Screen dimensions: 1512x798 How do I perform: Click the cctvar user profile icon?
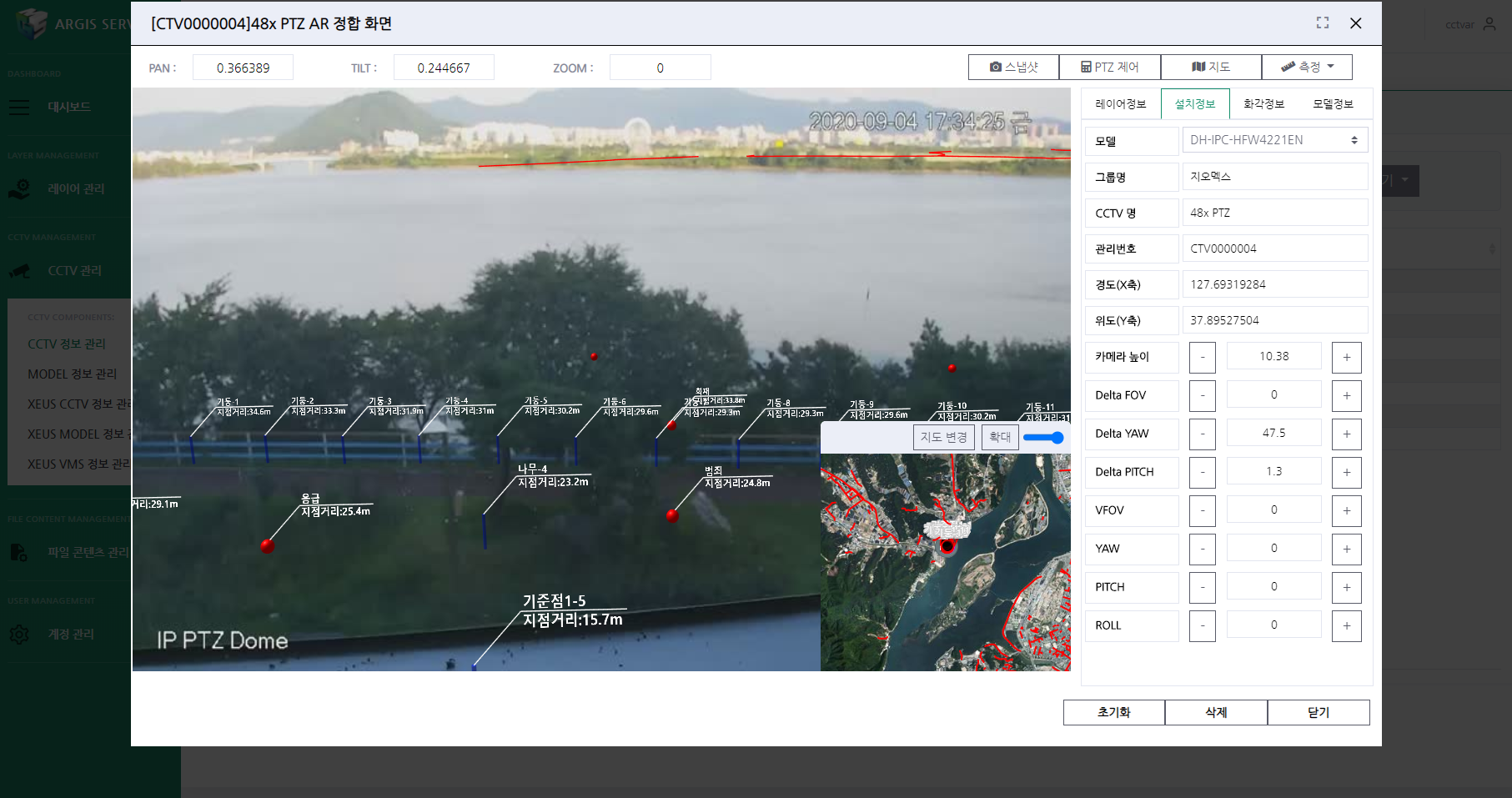click(1489, 24)
